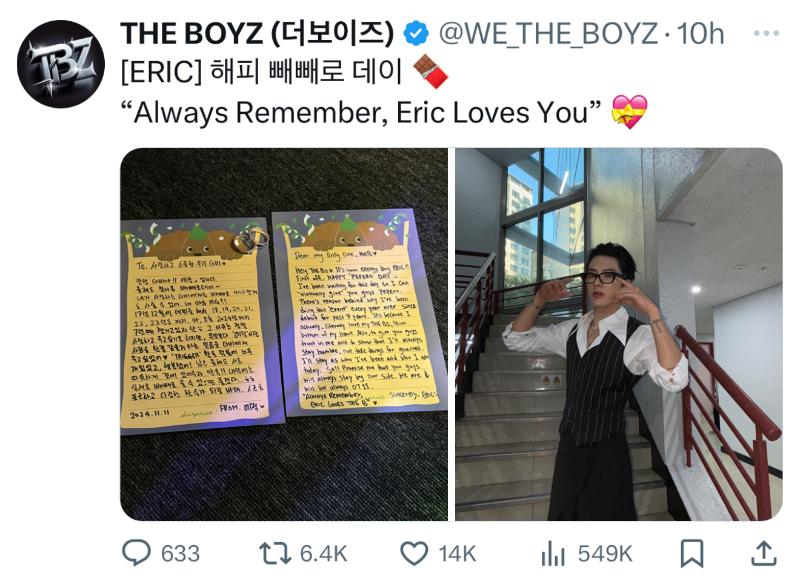Click the 6.4K reposts count
The image size is (800, 587).
pyautogui.click(x=323, y=554)
